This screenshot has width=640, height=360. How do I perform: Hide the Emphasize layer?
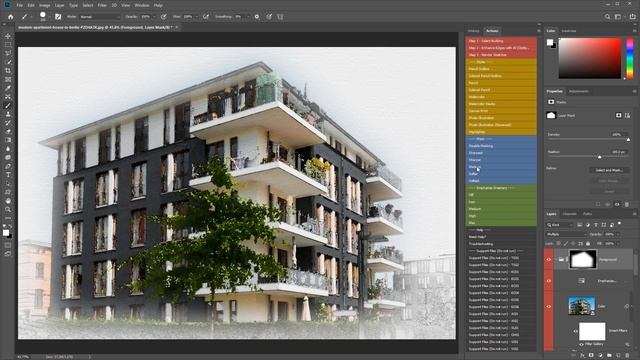click(549, 281)
